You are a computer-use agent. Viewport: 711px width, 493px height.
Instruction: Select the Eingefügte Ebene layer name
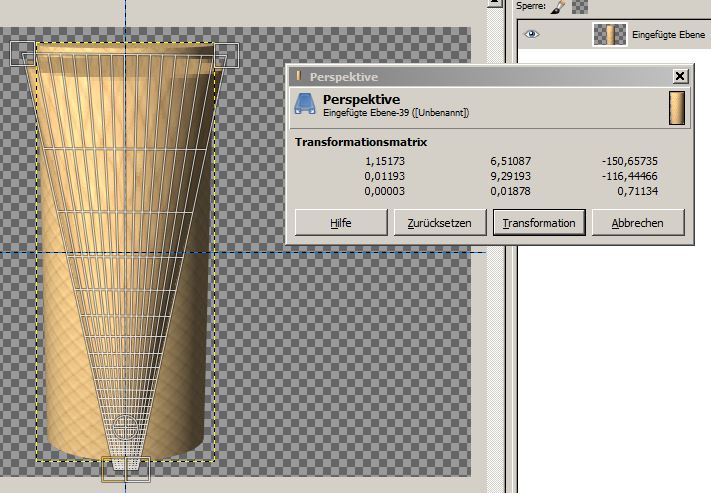tap(668, 34)
